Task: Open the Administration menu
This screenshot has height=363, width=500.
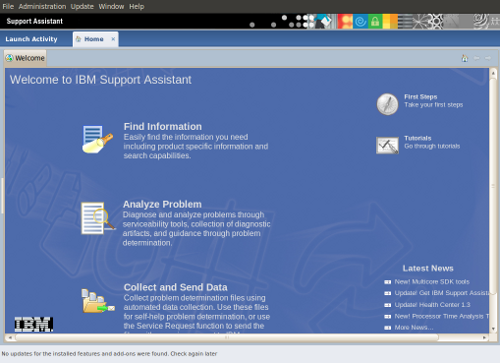Action: (x=42, y=6)
